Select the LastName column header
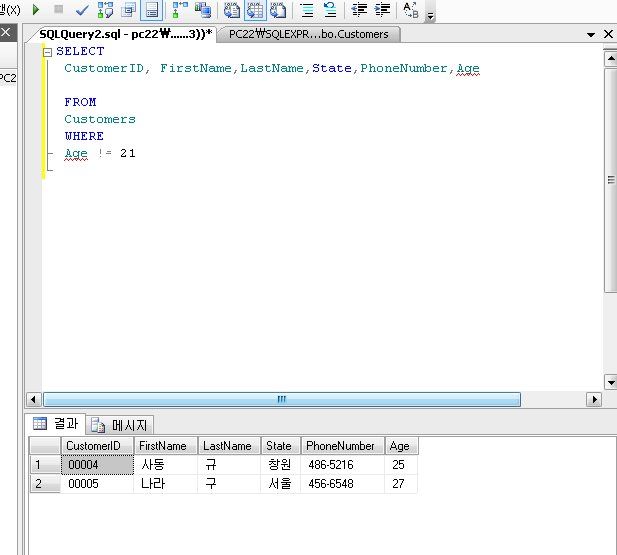This screenshot has width=617, height=555. tap(229, 446)
